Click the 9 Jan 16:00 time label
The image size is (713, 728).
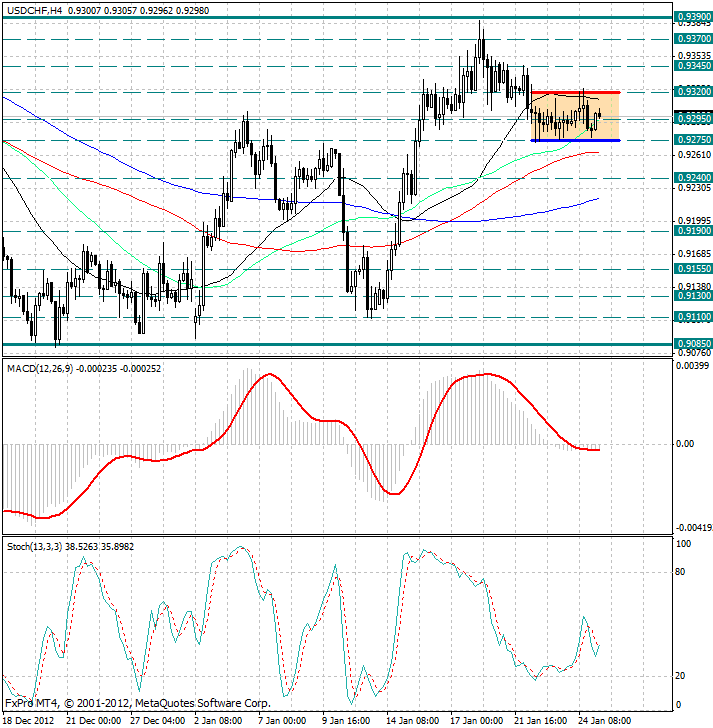point(346,721)
